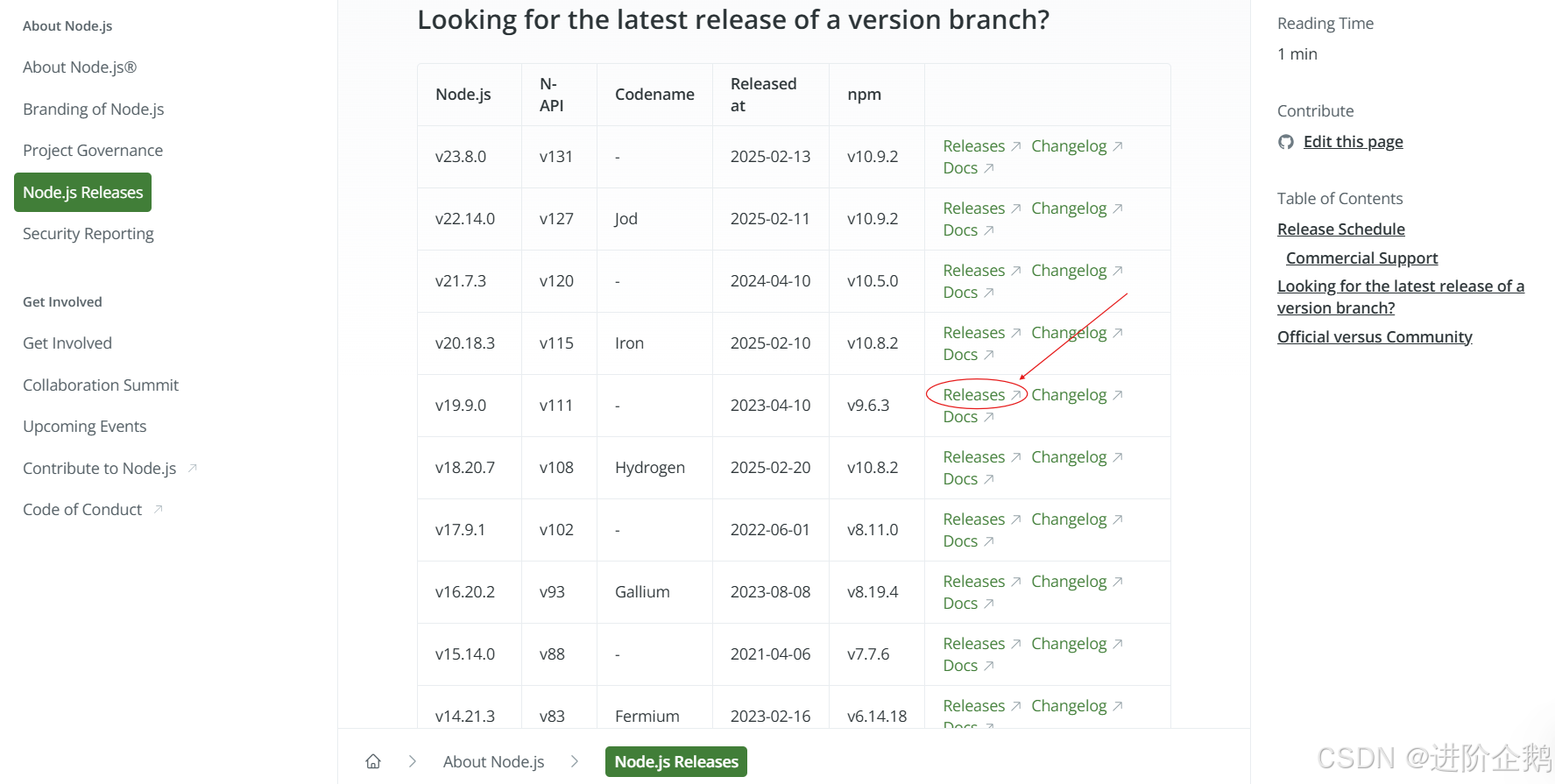
Task: Select Project Governance in sidebar
Action: pyautogui.click(x=93, y=151)
